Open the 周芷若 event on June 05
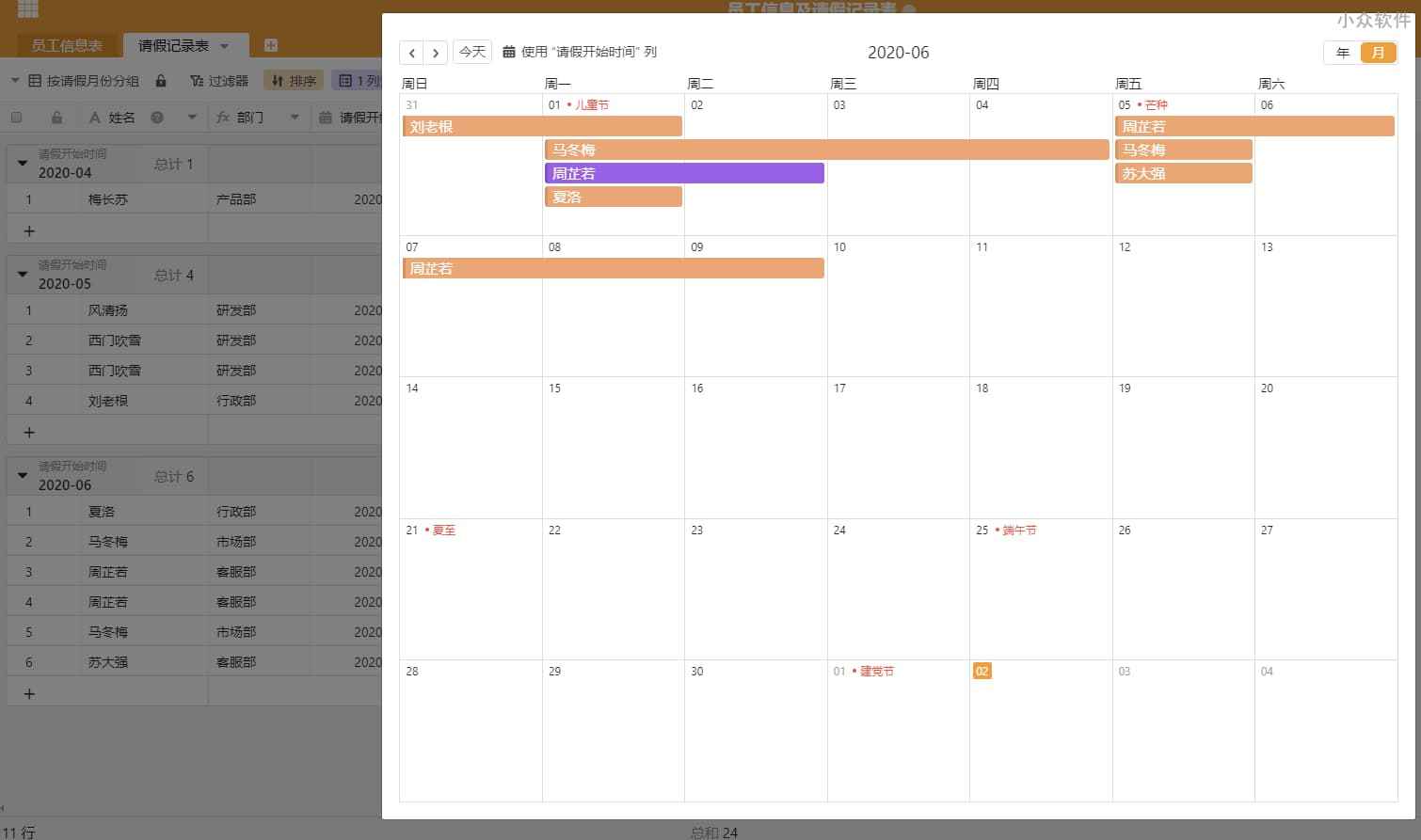 pyautogui.click(x=1254, y=126)
